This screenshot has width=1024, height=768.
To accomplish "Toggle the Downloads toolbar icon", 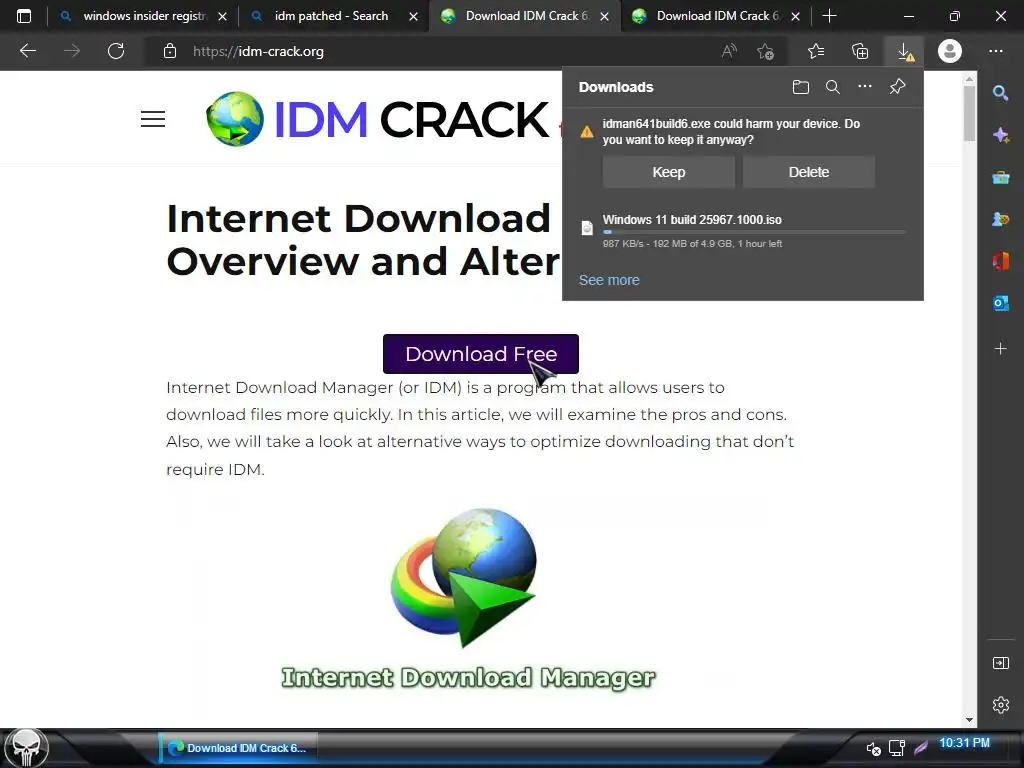I will (904, 51).
